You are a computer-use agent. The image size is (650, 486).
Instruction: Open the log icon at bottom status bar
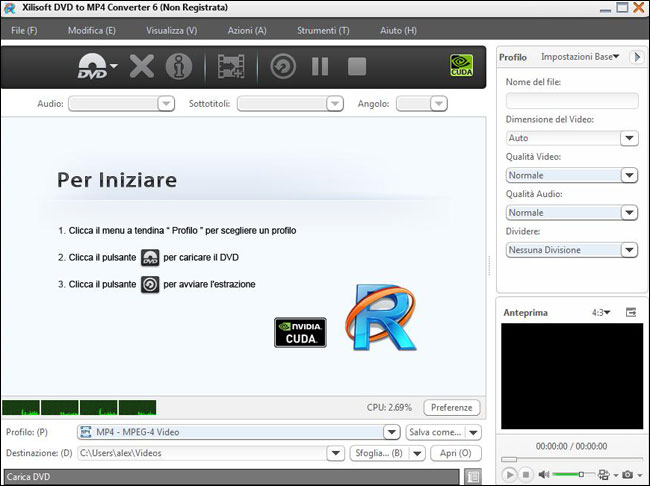(x=473, y=477)
